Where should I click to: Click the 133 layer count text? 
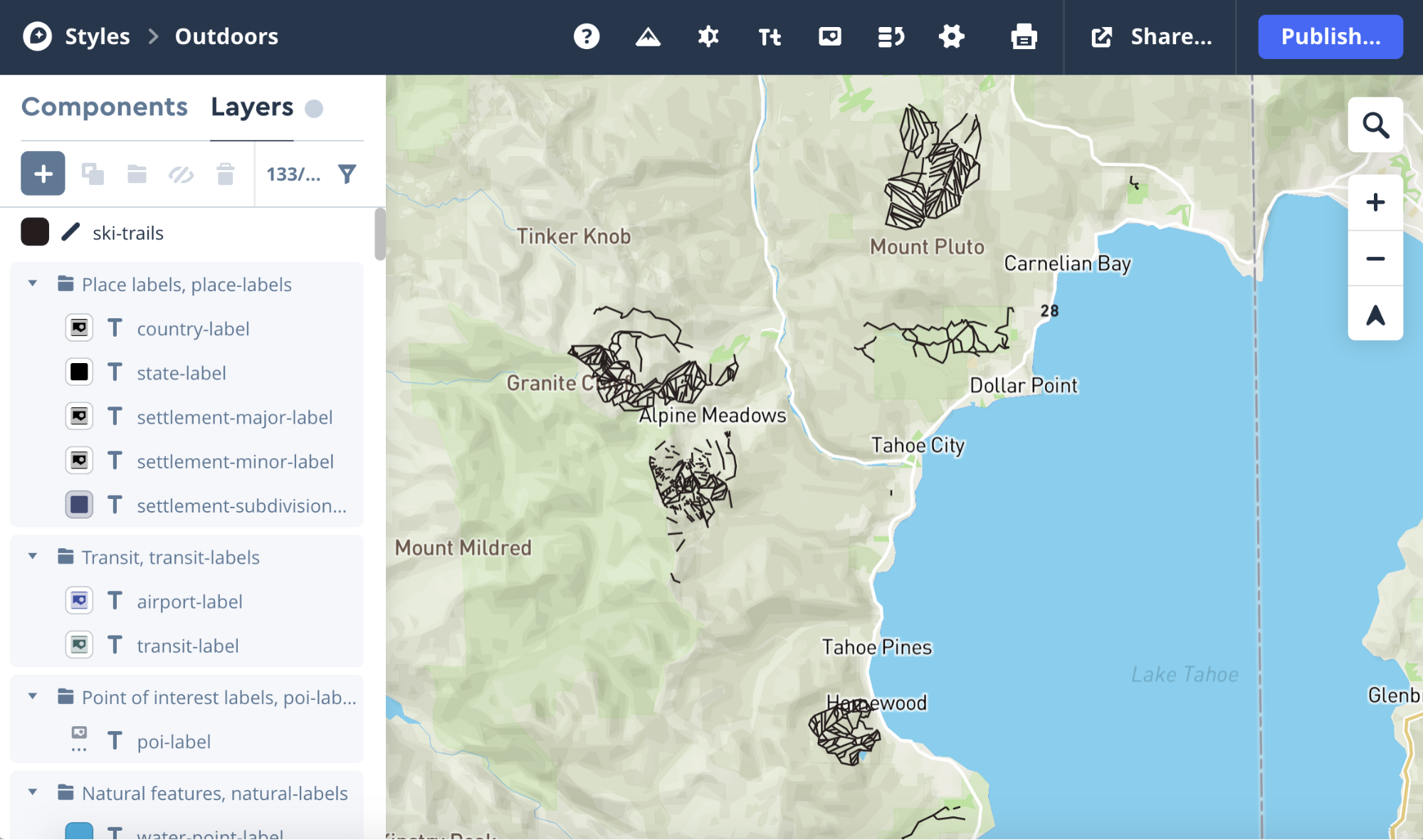(293, 174)
